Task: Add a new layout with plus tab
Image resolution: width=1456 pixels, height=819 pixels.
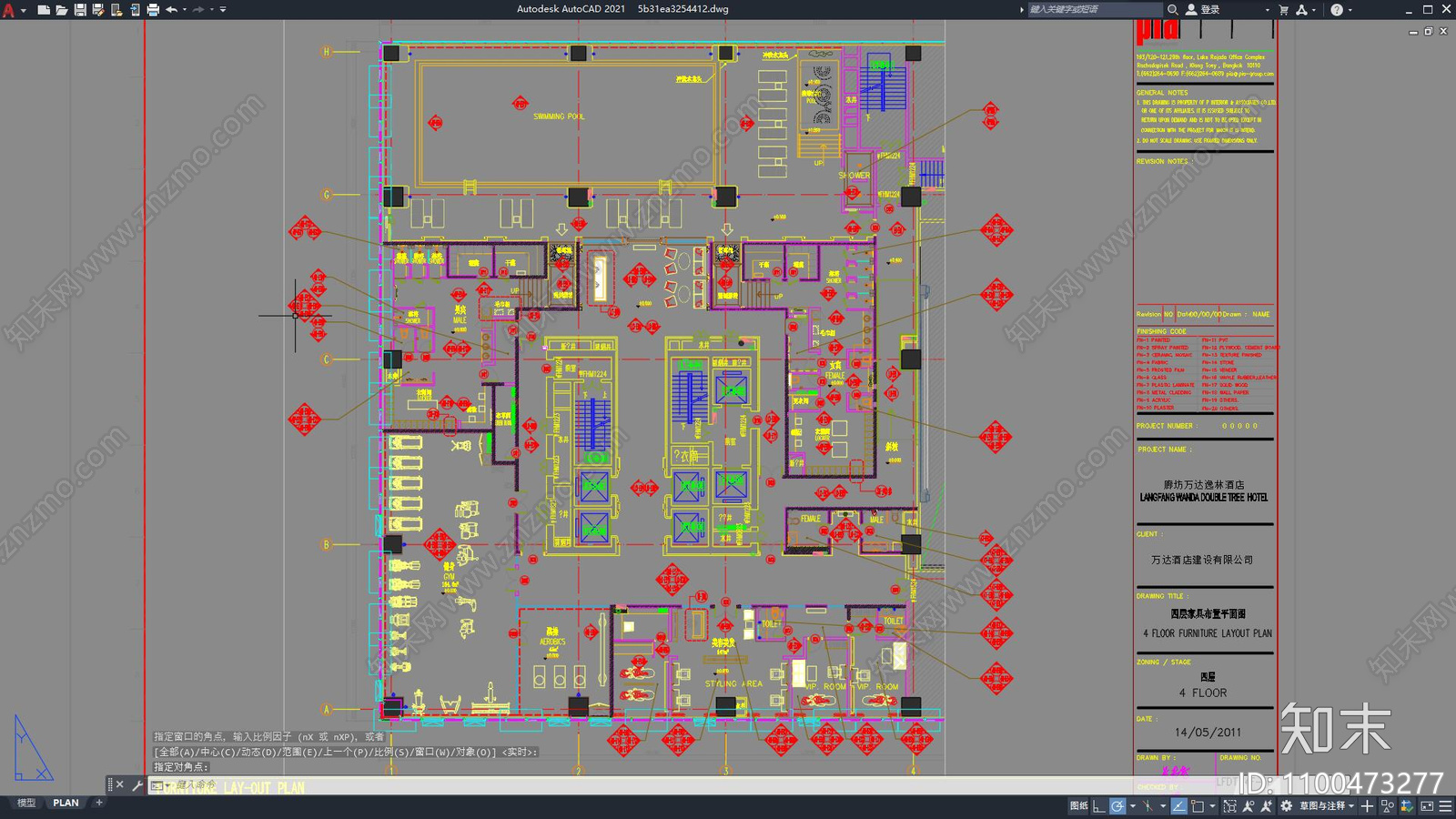Action: [x=99, y=803]
